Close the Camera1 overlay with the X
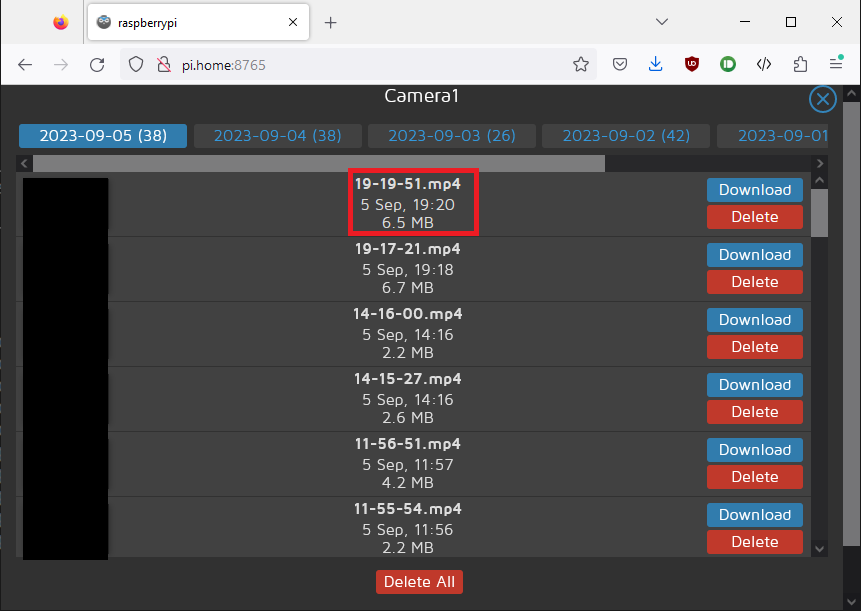This screenshot has height=611, width=861. point(822,99)
